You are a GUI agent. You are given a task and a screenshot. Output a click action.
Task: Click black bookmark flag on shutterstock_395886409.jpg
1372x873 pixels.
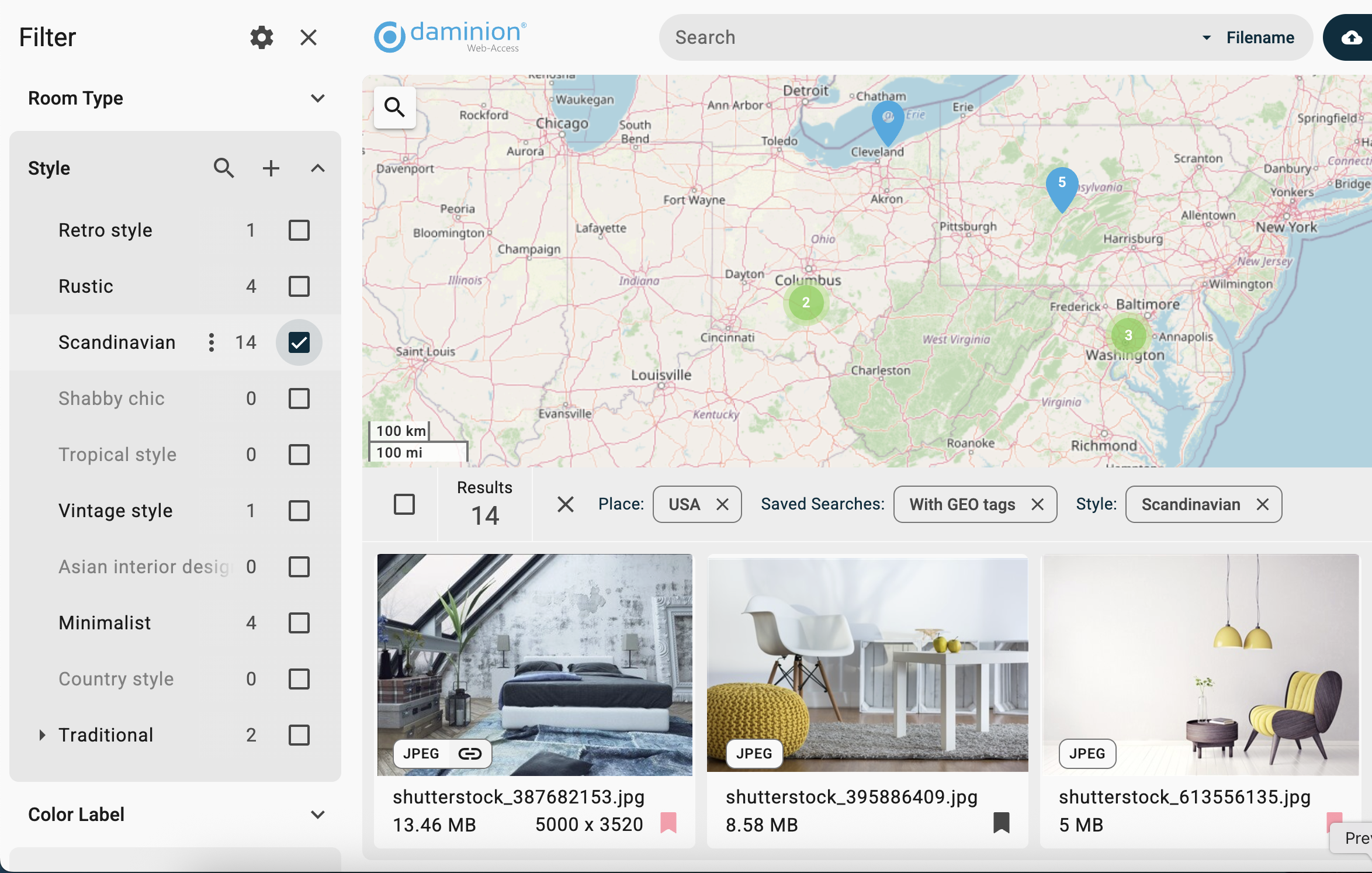(1001, 822)
